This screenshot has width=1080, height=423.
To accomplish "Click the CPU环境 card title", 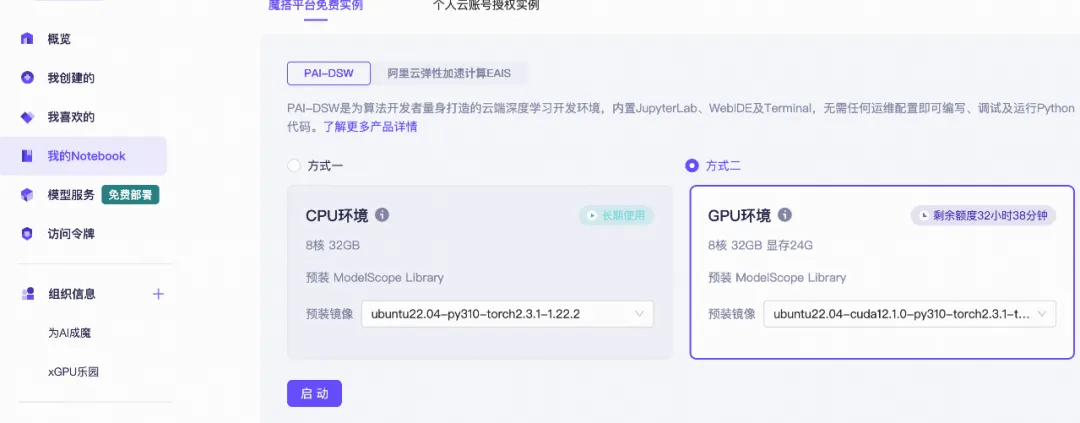I will pyautogui.click(x=337, y=216).
